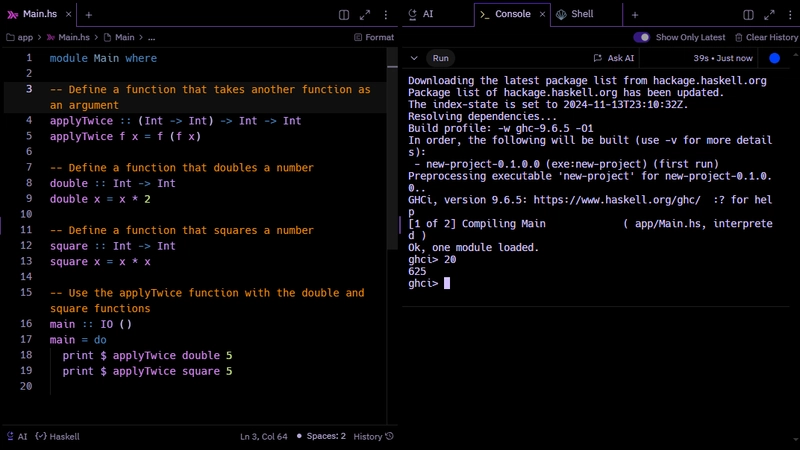Click the Main.hs breadcrumb
This screenshot has width=800, height=450.
pyautogui.click(x=68, y=37)
